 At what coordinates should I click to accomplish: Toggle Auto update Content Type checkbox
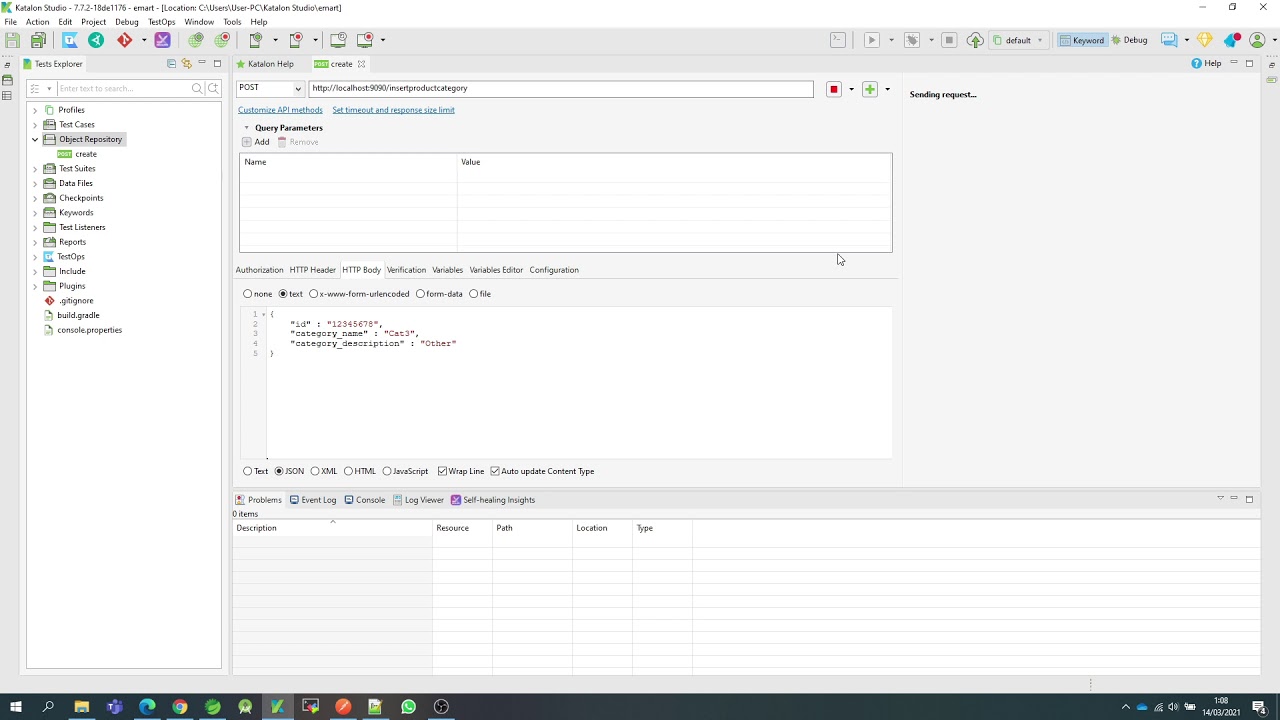[495, 471]
